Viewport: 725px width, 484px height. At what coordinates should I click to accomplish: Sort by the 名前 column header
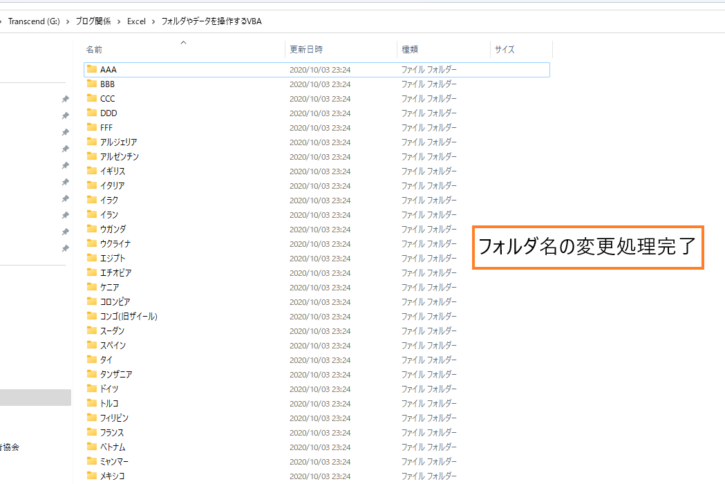94,49
